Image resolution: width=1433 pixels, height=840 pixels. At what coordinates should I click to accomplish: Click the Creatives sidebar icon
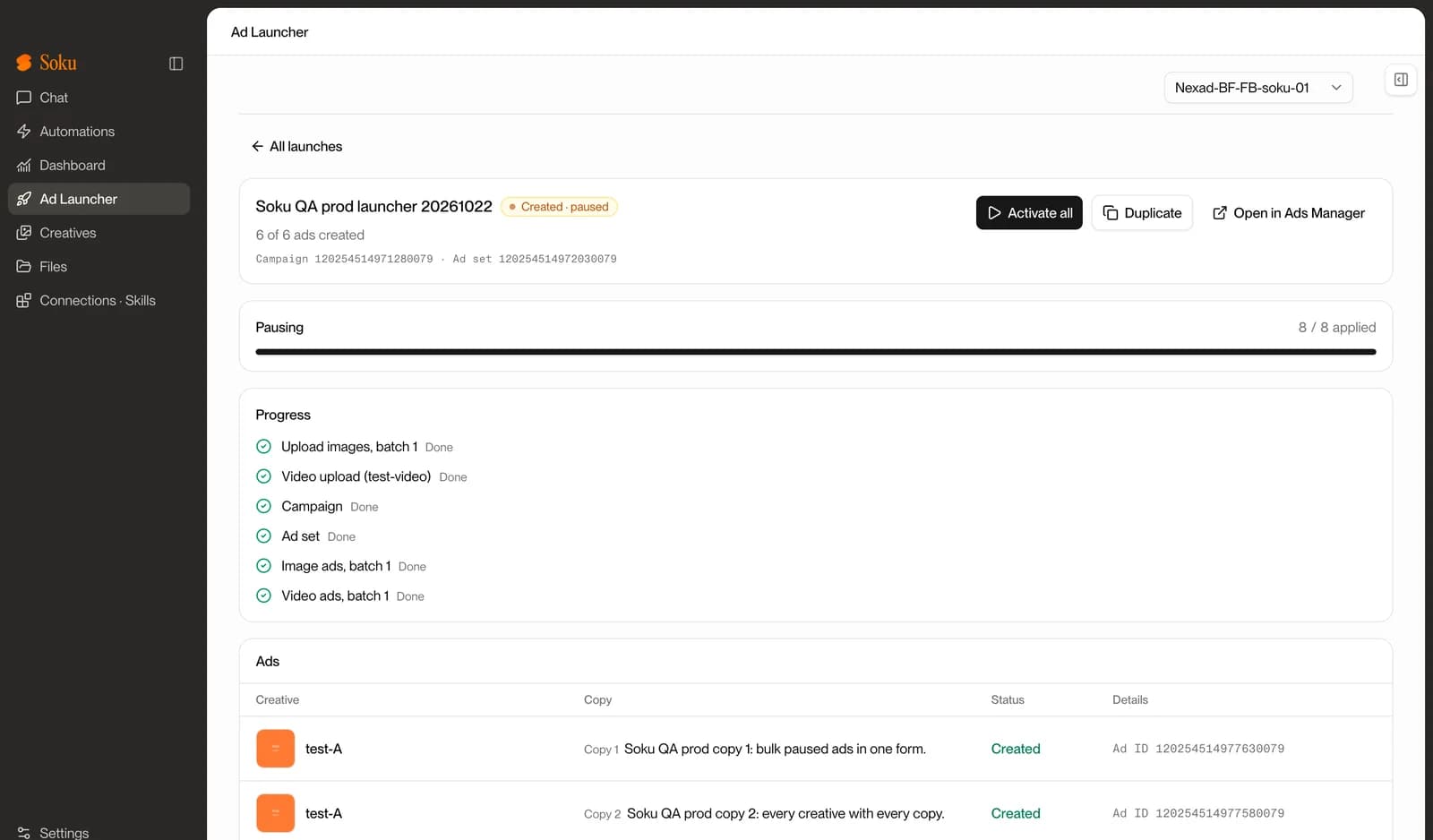(24, 233)
